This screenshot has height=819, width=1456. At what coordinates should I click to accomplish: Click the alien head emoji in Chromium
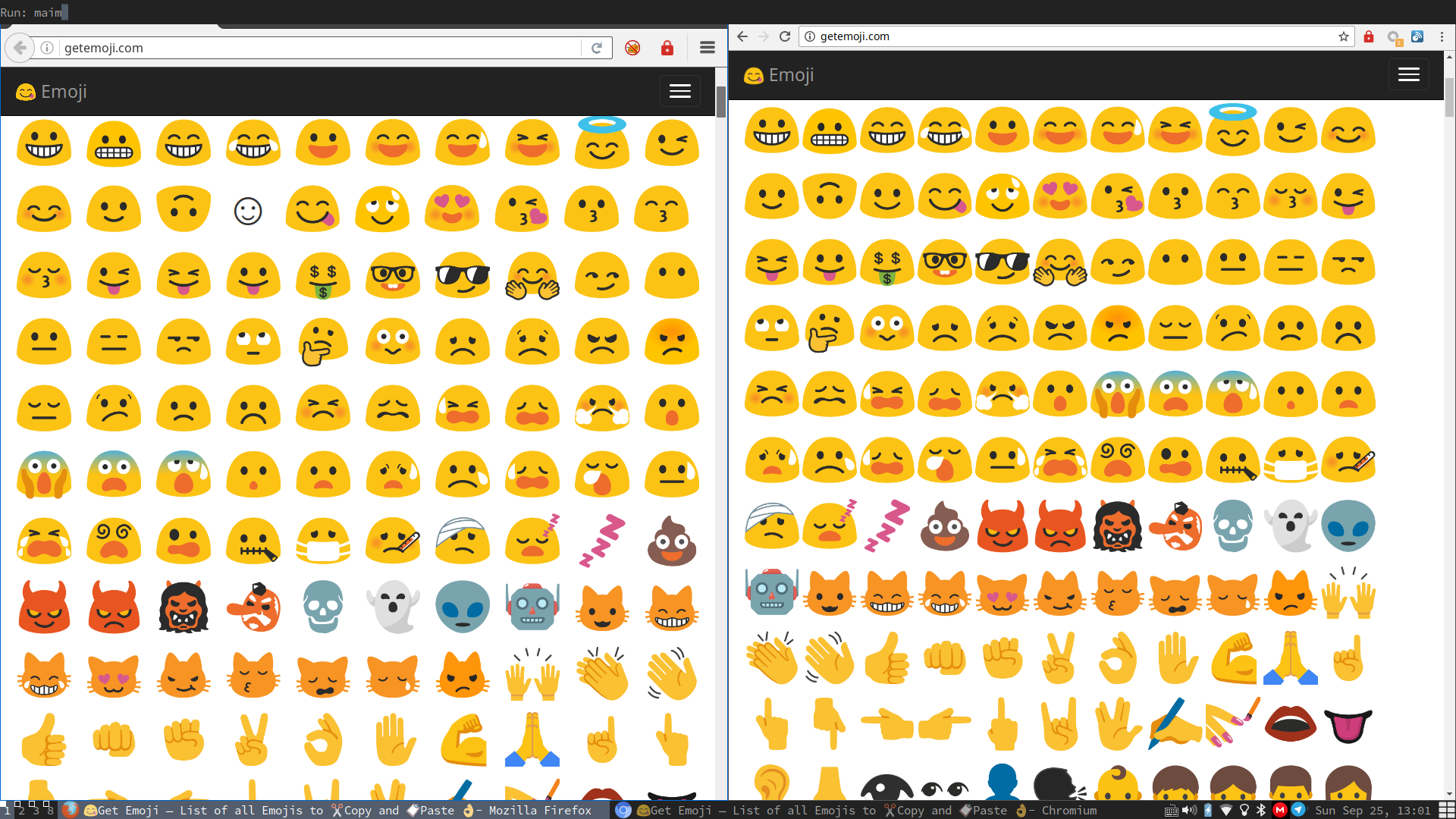tap(1348, 526)
